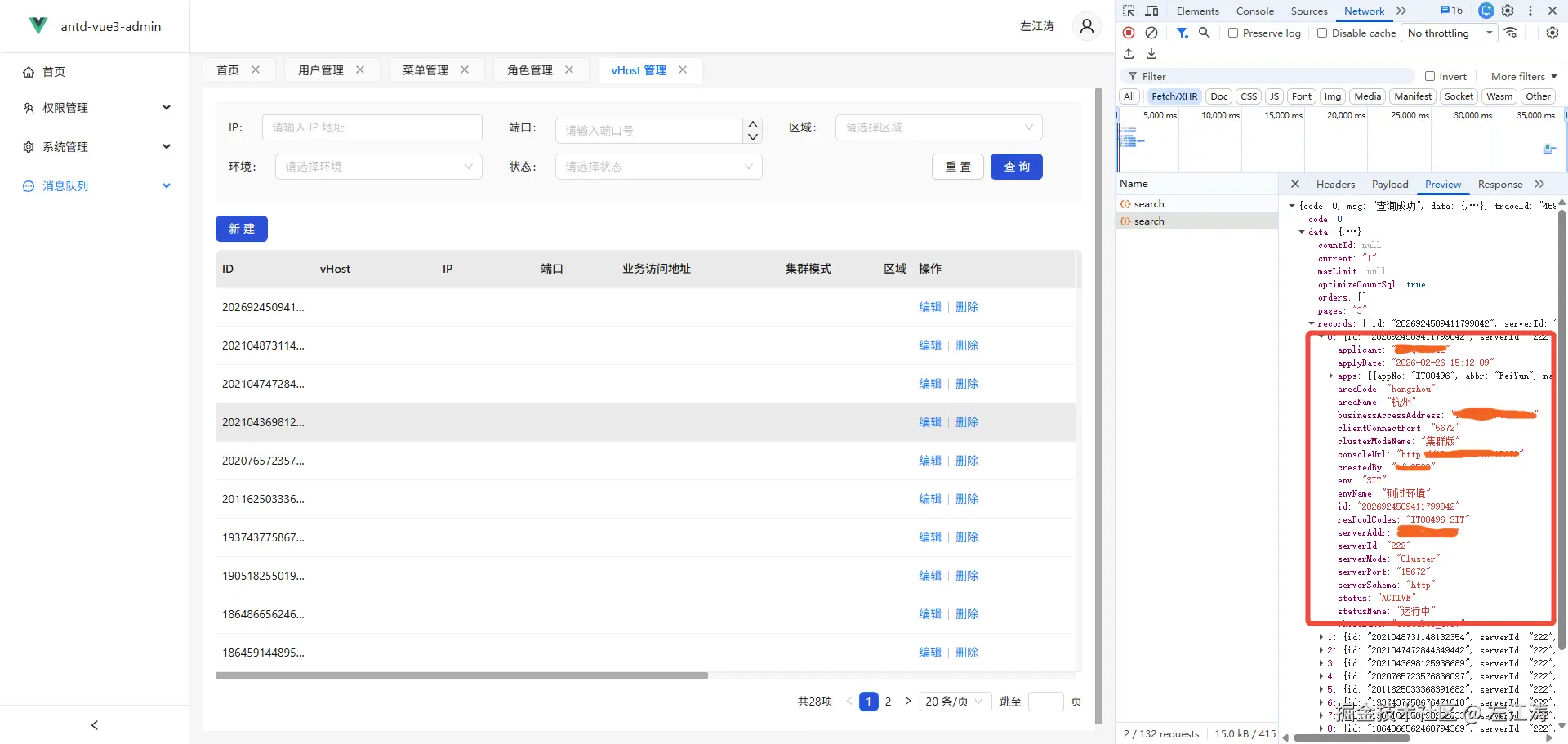This screenshot has width=1568, height=744.
Task: Go to pagination page 2
Action: (x=888, y=701)
